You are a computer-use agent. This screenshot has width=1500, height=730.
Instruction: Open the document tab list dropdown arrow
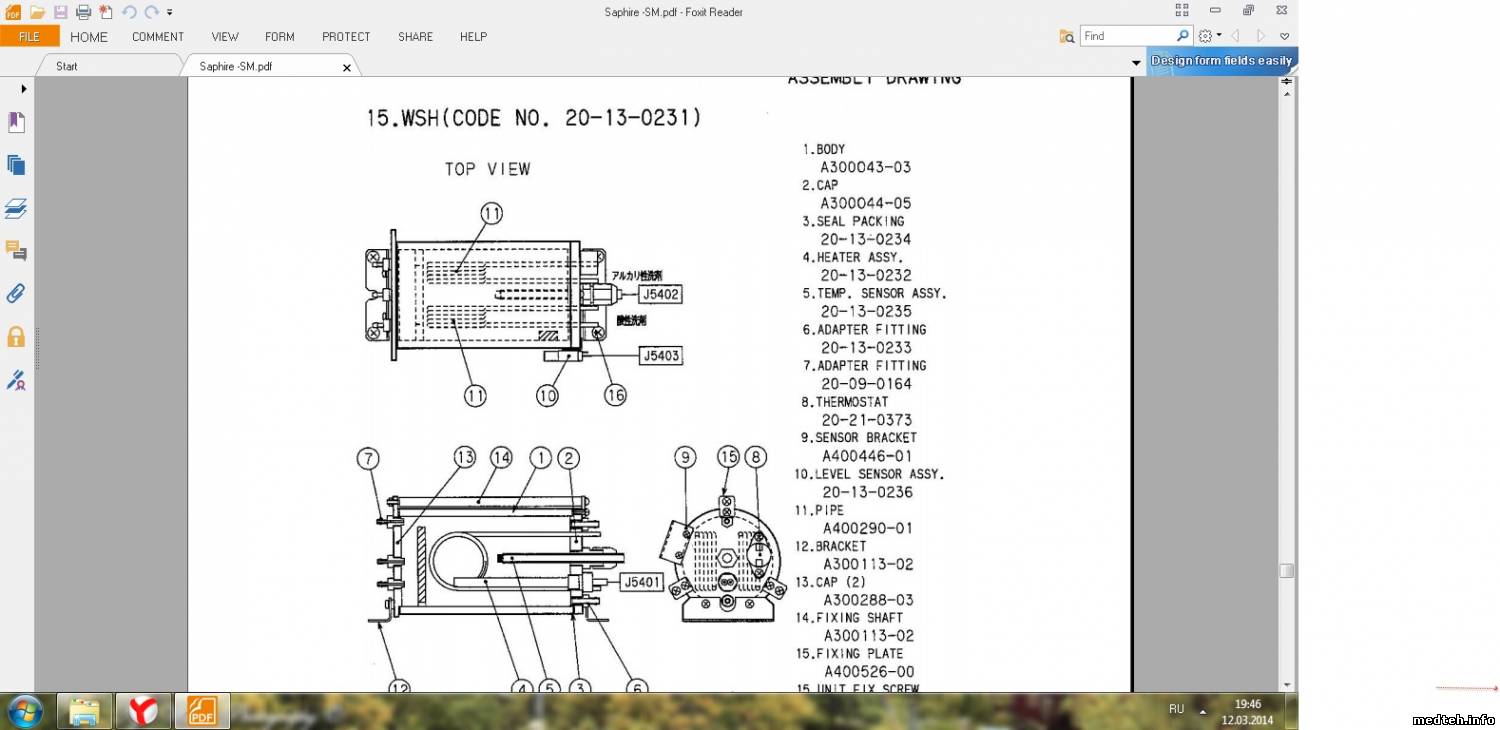pos(1136,63)
